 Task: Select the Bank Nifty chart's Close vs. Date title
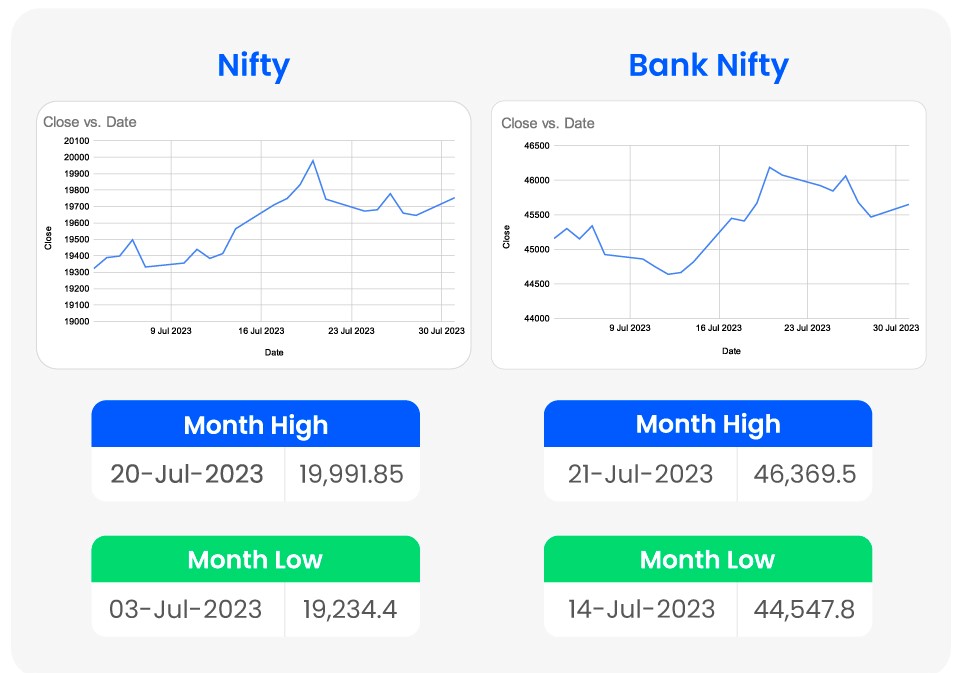pyautogui.click(x=548, y=123)
